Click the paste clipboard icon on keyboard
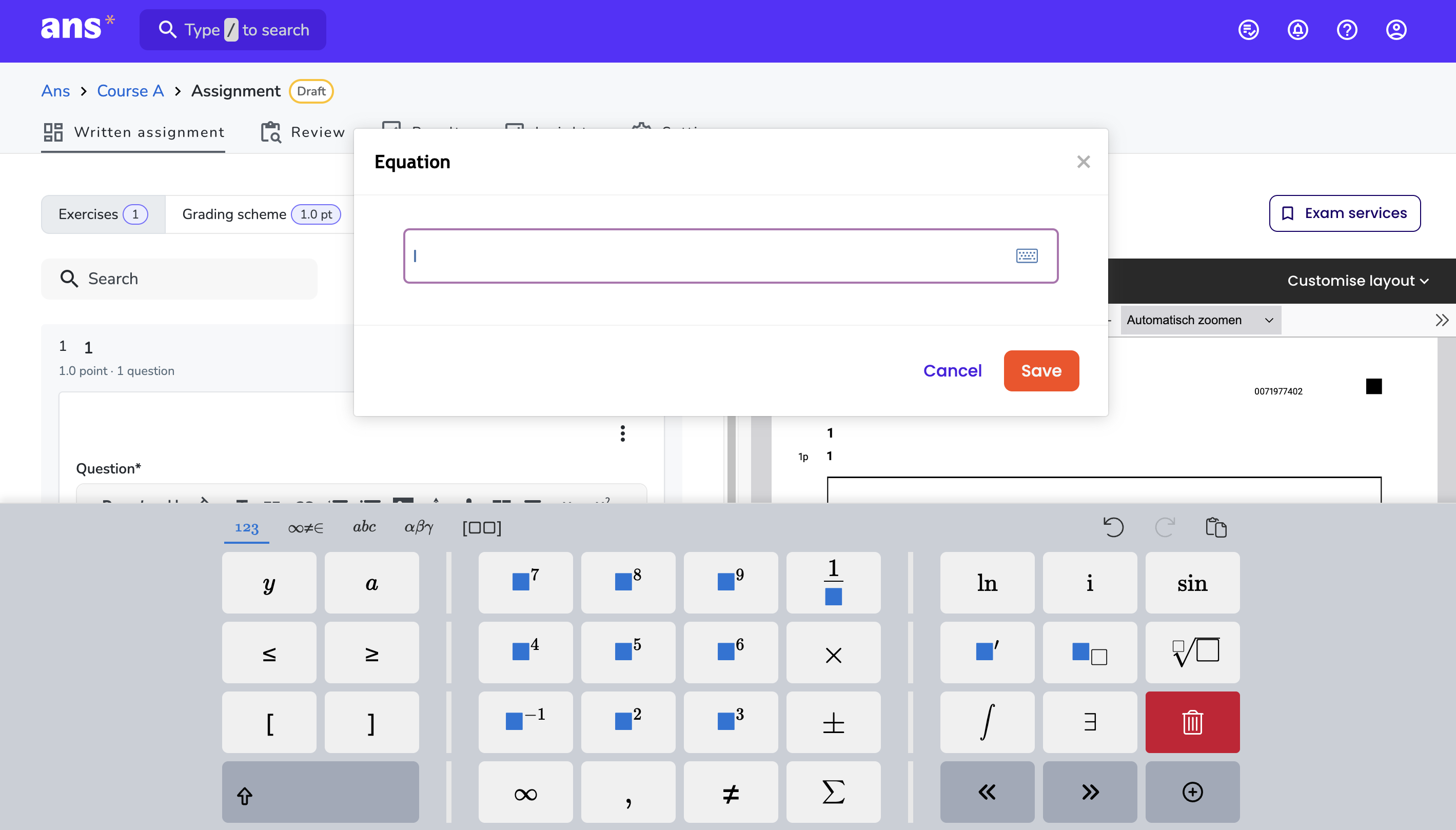The width and height of the screenshot is (1456, 830). (x=1216, y=527)
